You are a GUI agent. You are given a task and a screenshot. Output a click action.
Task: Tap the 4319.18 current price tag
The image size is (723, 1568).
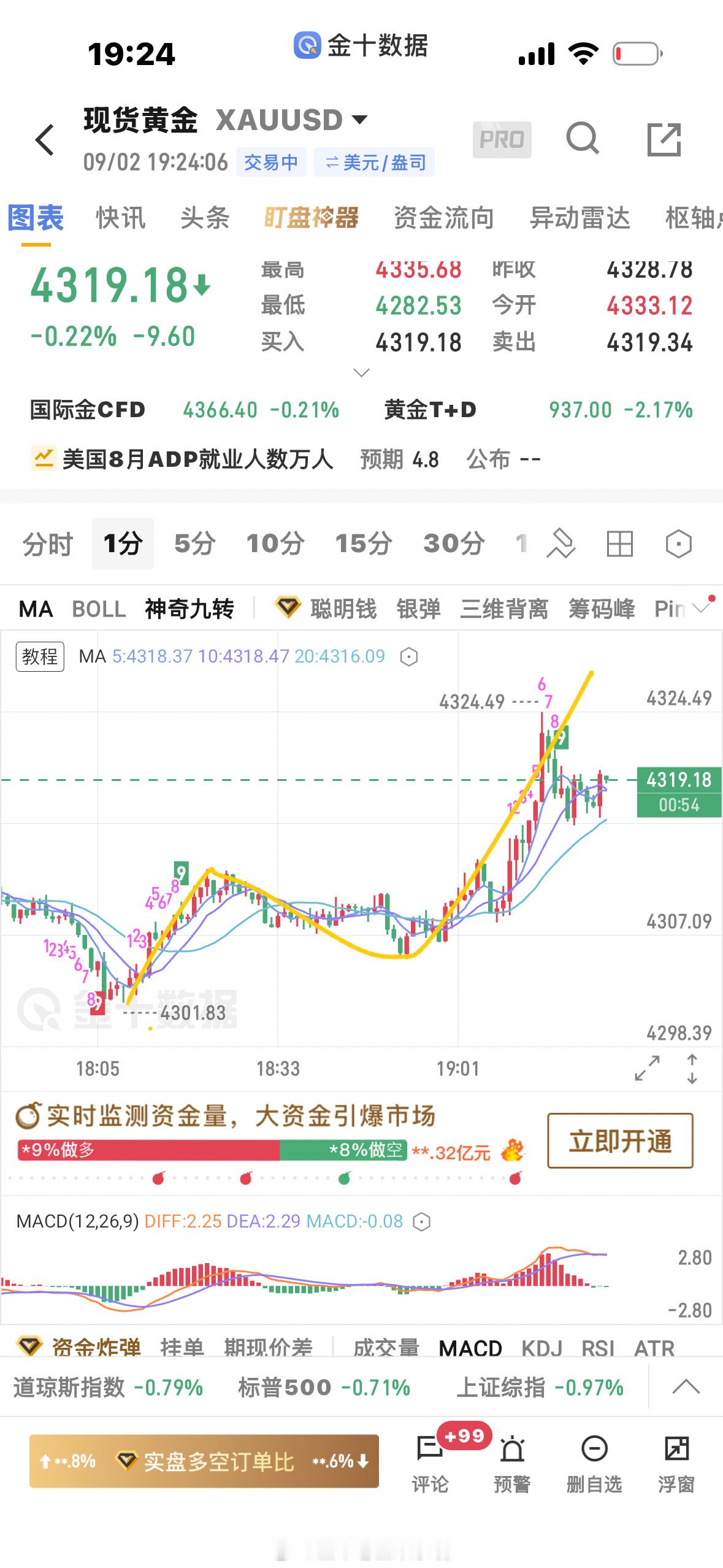(679, 792)
